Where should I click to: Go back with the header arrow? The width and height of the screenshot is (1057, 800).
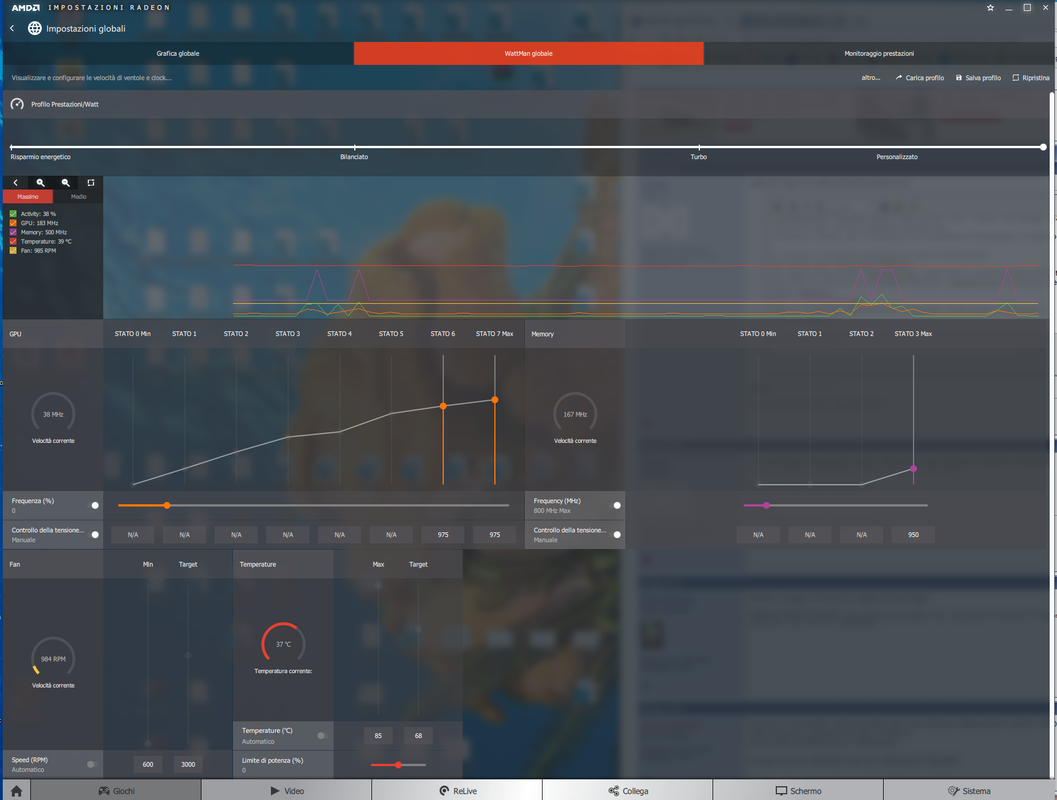coord(12,28)
